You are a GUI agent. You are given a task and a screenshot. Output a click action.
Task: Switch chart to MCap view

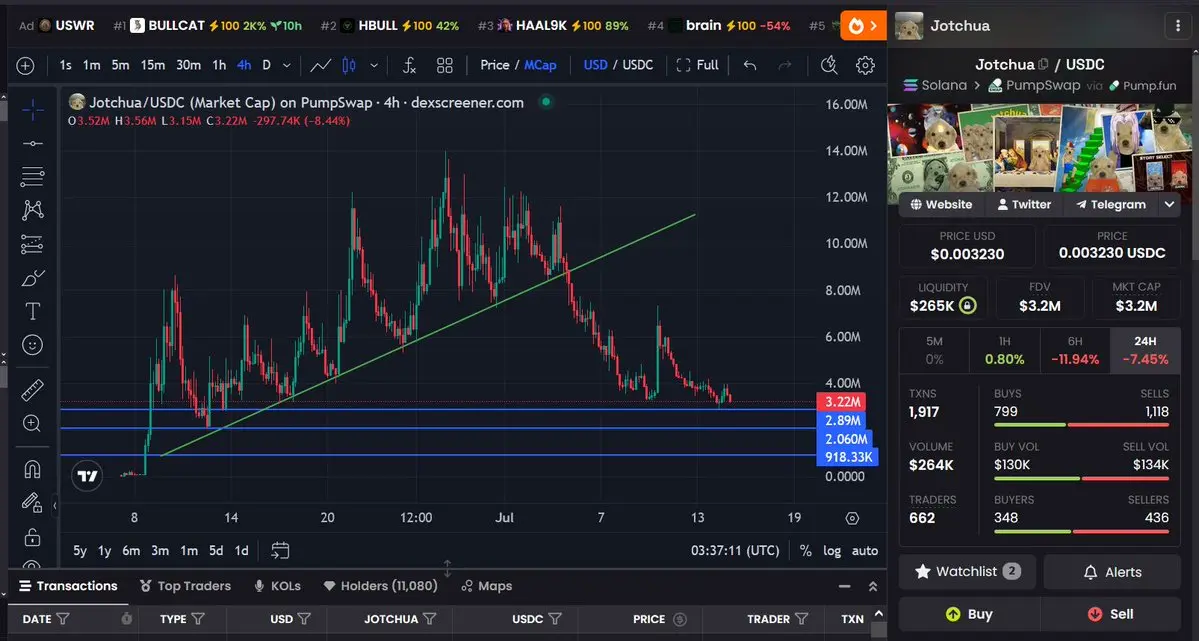[540, 65]
